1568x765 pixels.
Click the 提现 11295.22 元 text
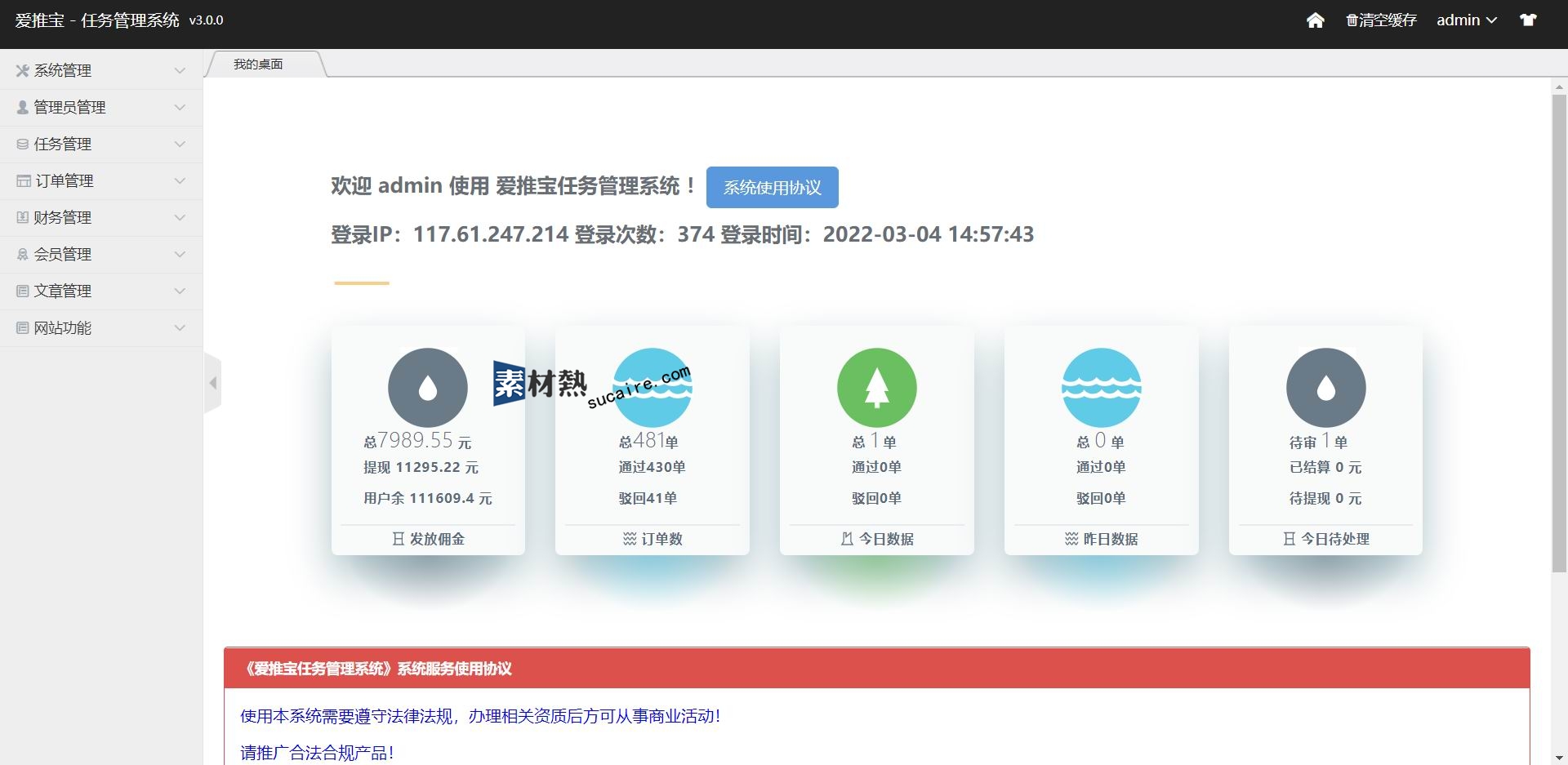coord(421,468)
